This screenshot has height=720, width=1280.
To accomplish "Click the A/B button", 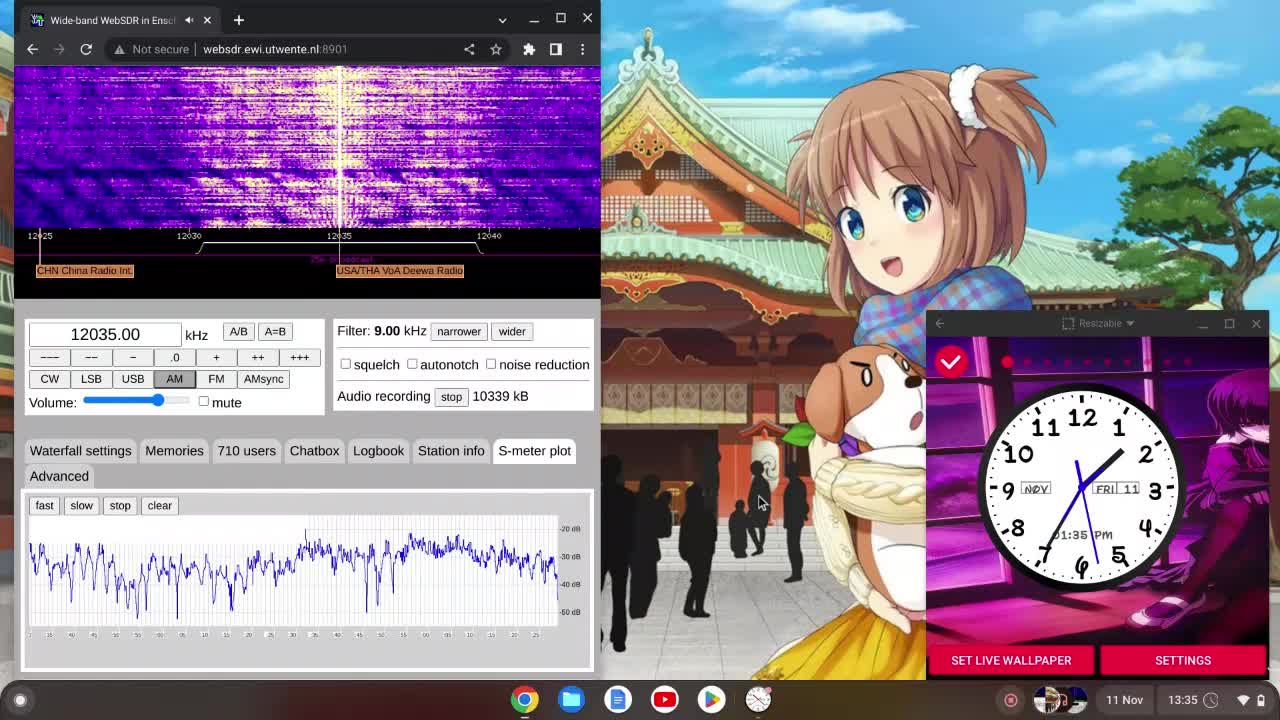I will (238, 332).
